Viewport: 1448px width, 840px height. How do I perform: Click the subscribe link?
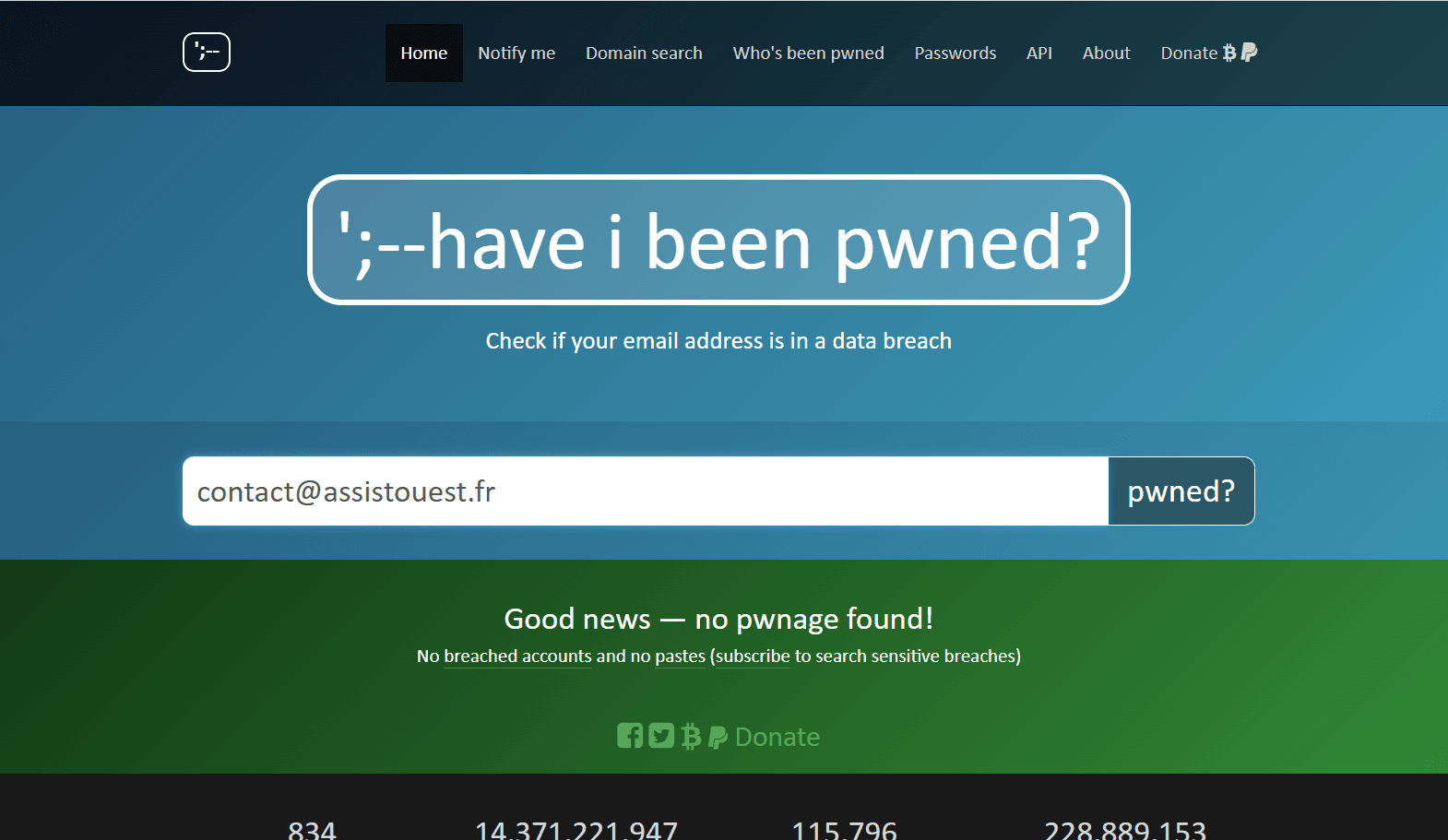(753, 656)
